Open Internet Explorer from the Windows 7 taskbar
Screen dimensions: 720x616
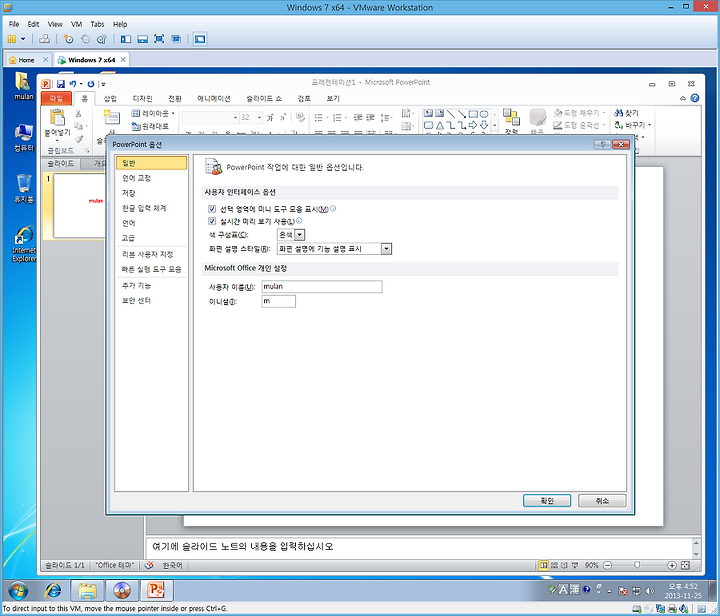(53, 590)
